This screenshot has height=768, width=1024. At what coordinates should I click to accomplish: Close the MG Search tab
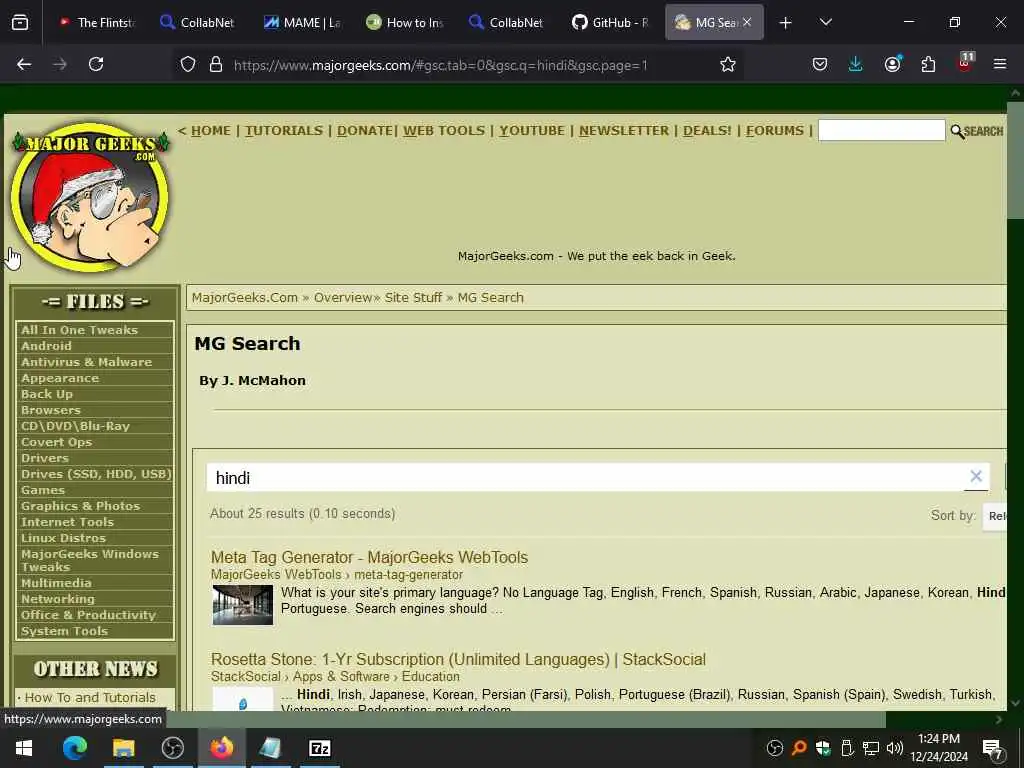click(746, 22)
